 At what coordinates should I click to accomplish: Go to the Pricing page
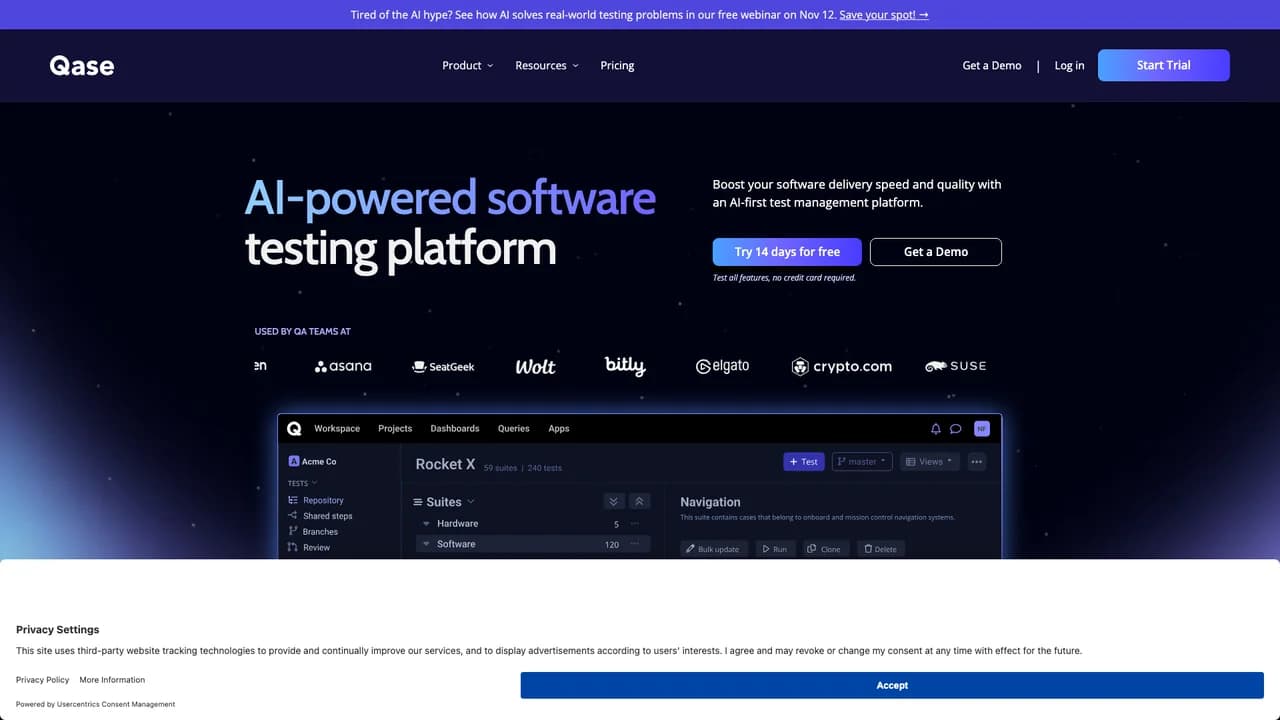tap(617, 65)
